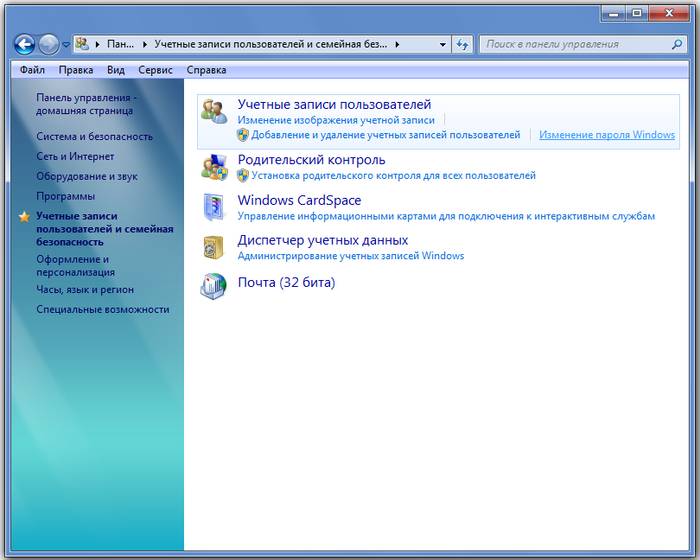Select 'Система и безопасность' in sidebar

[94, 136]
